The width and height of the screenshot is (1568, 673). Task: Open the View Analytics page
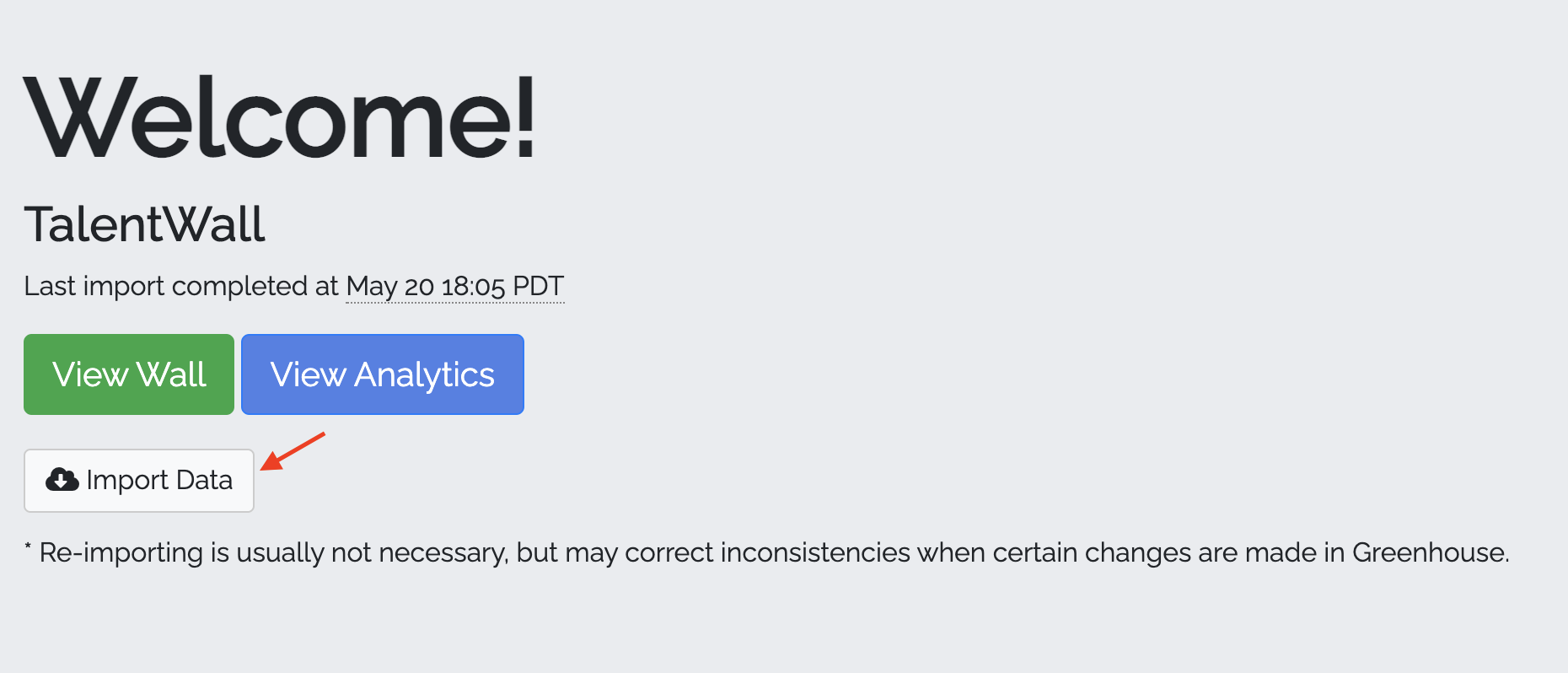382,374
